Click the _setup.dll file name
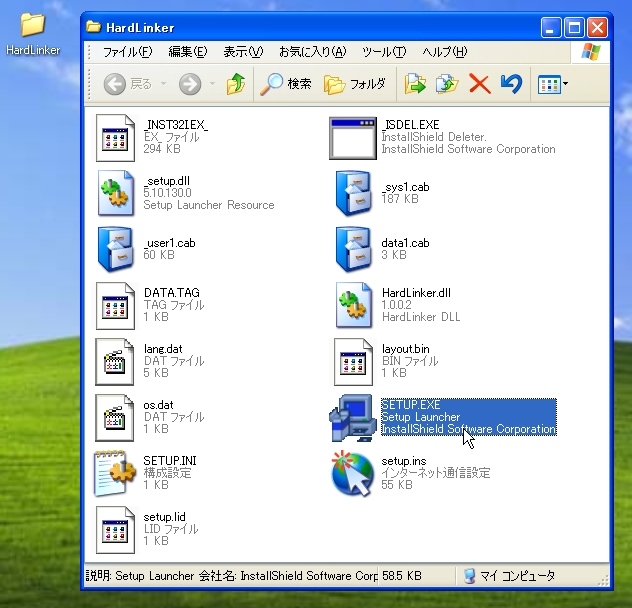632x608 pixels. coord(166,181)
